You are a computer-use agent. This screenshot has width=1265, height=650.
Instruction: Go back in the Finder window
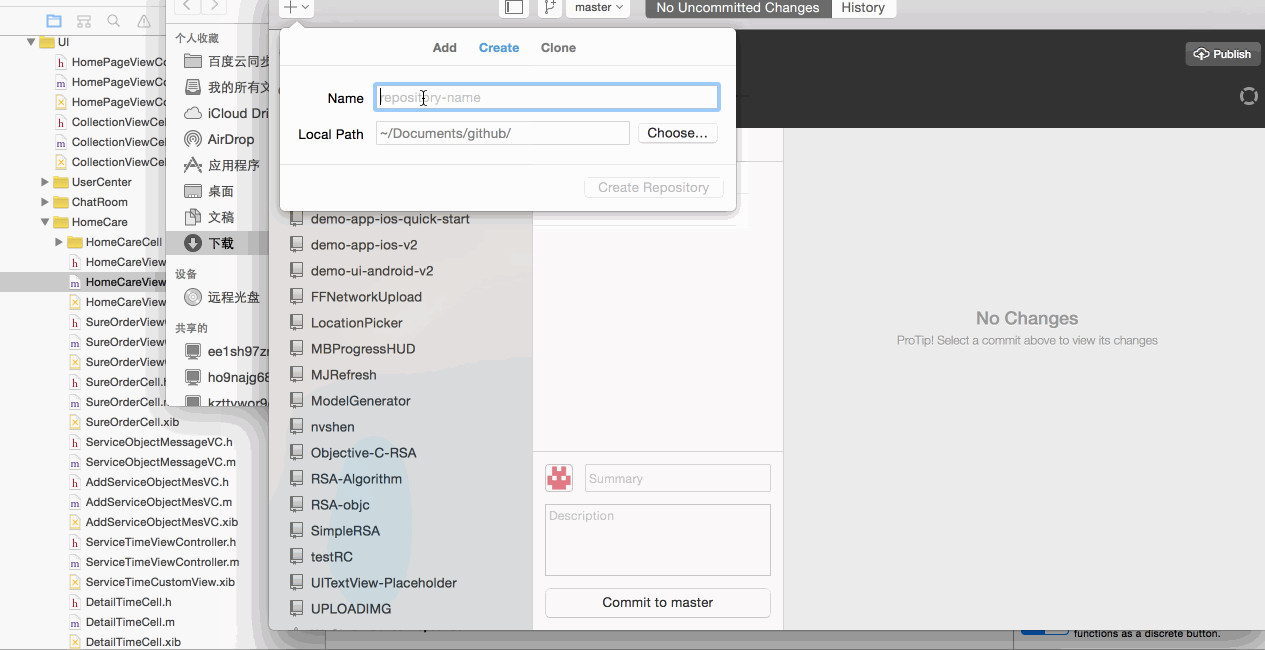tap(187, 7)
